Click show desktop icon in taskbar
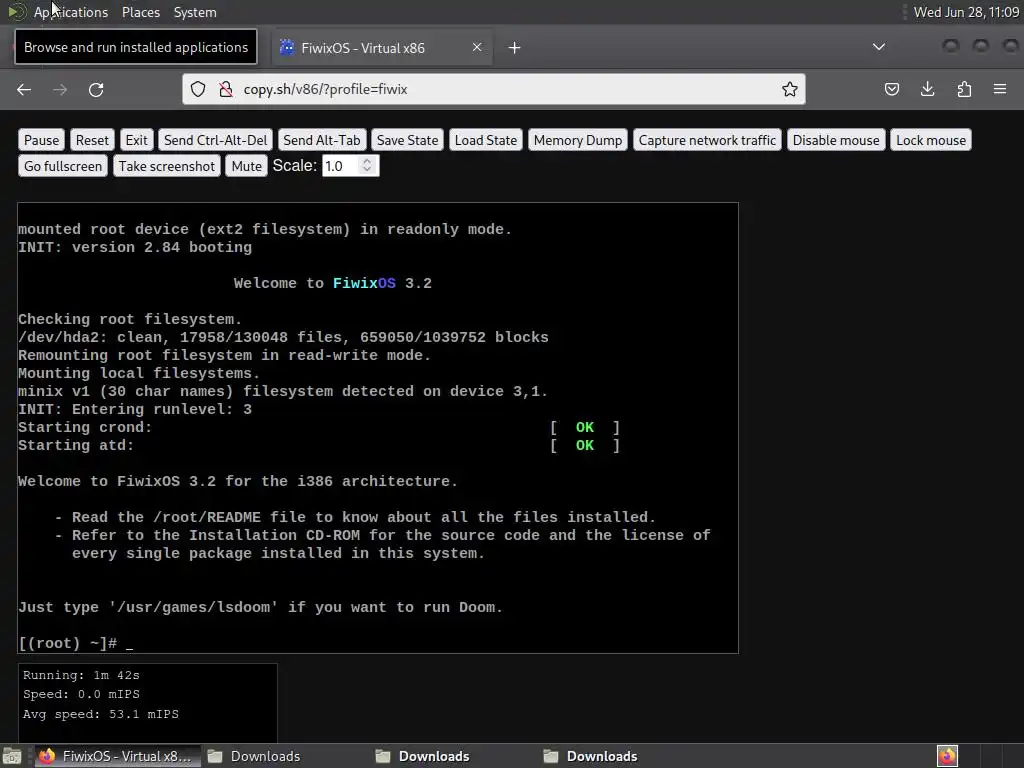Viewport: 1024px width, 768px height. (x=12, y=756)
